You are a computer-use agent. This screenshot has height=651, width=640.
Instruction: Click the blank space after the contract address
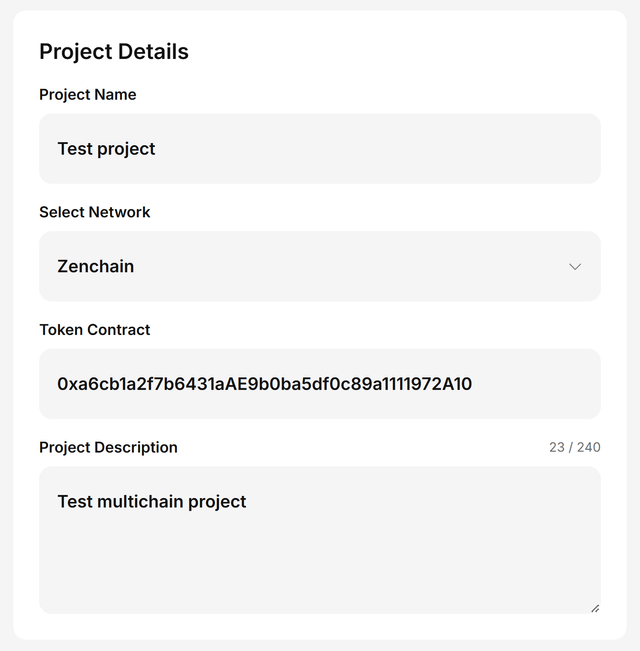535,384
